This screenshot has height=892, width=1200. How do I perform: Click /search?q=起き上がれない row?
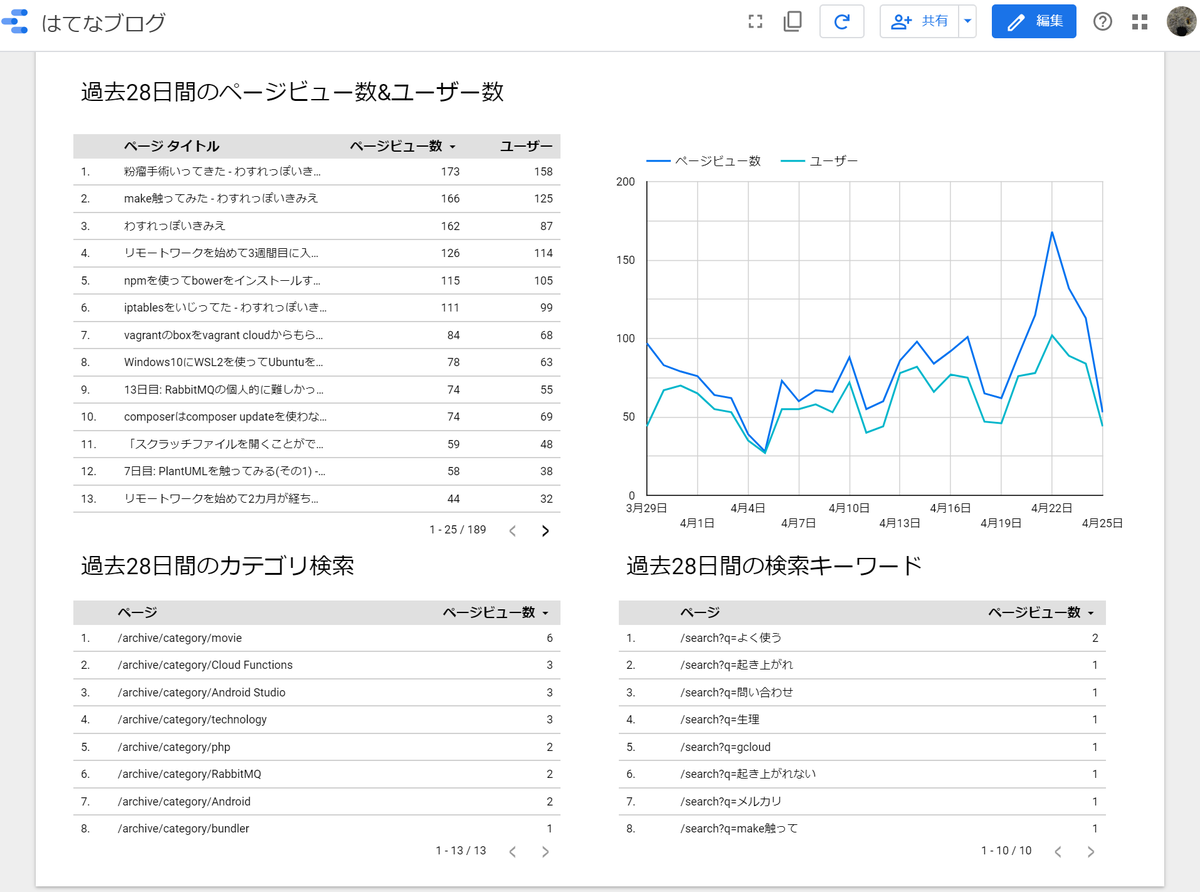[862, 774]
